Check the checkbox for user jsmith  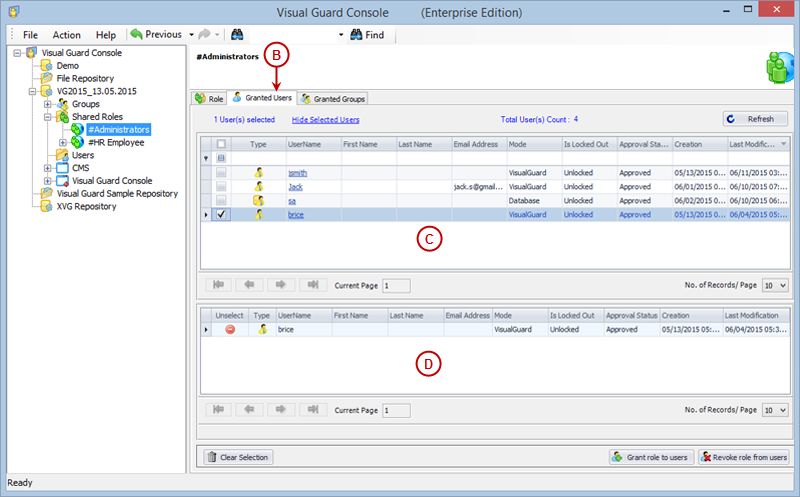pos(221,173)
